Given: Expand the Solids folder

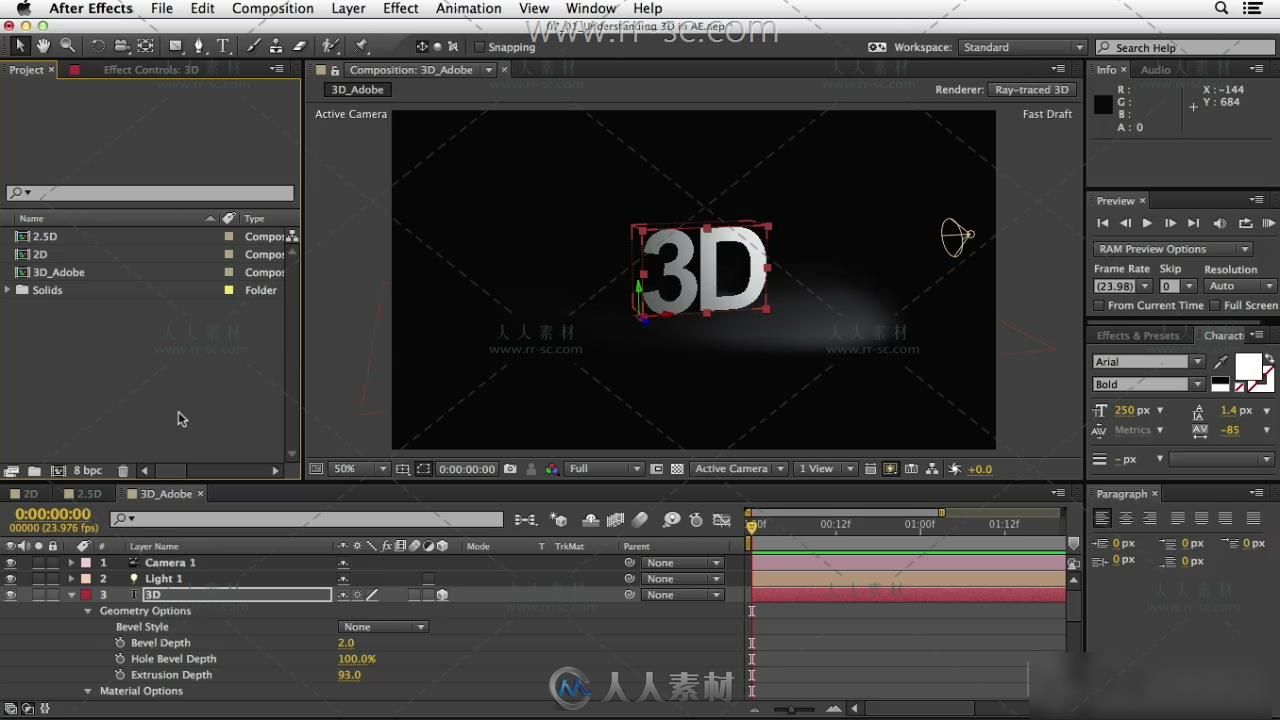Looking at the screenshot, I should pos(8,290).
